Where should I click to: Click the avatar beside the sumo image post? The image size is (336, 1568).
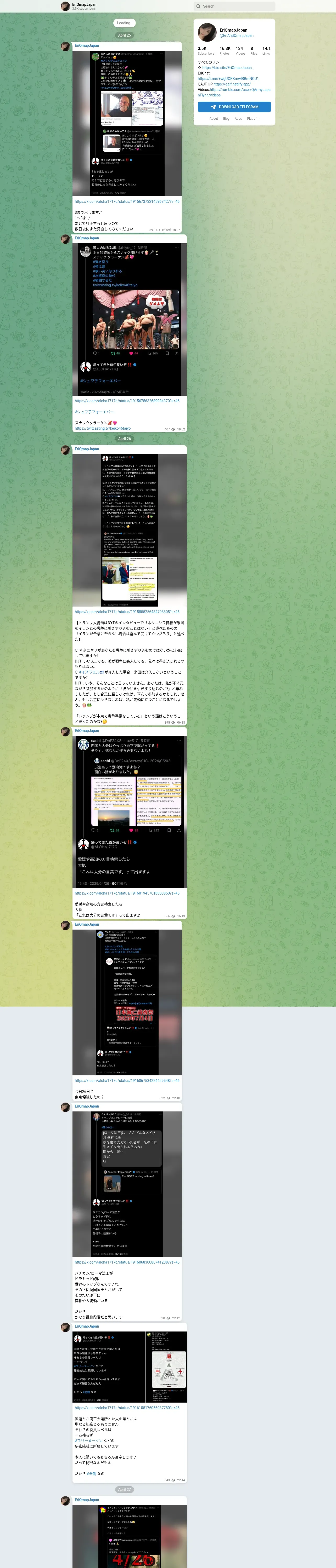65,239
